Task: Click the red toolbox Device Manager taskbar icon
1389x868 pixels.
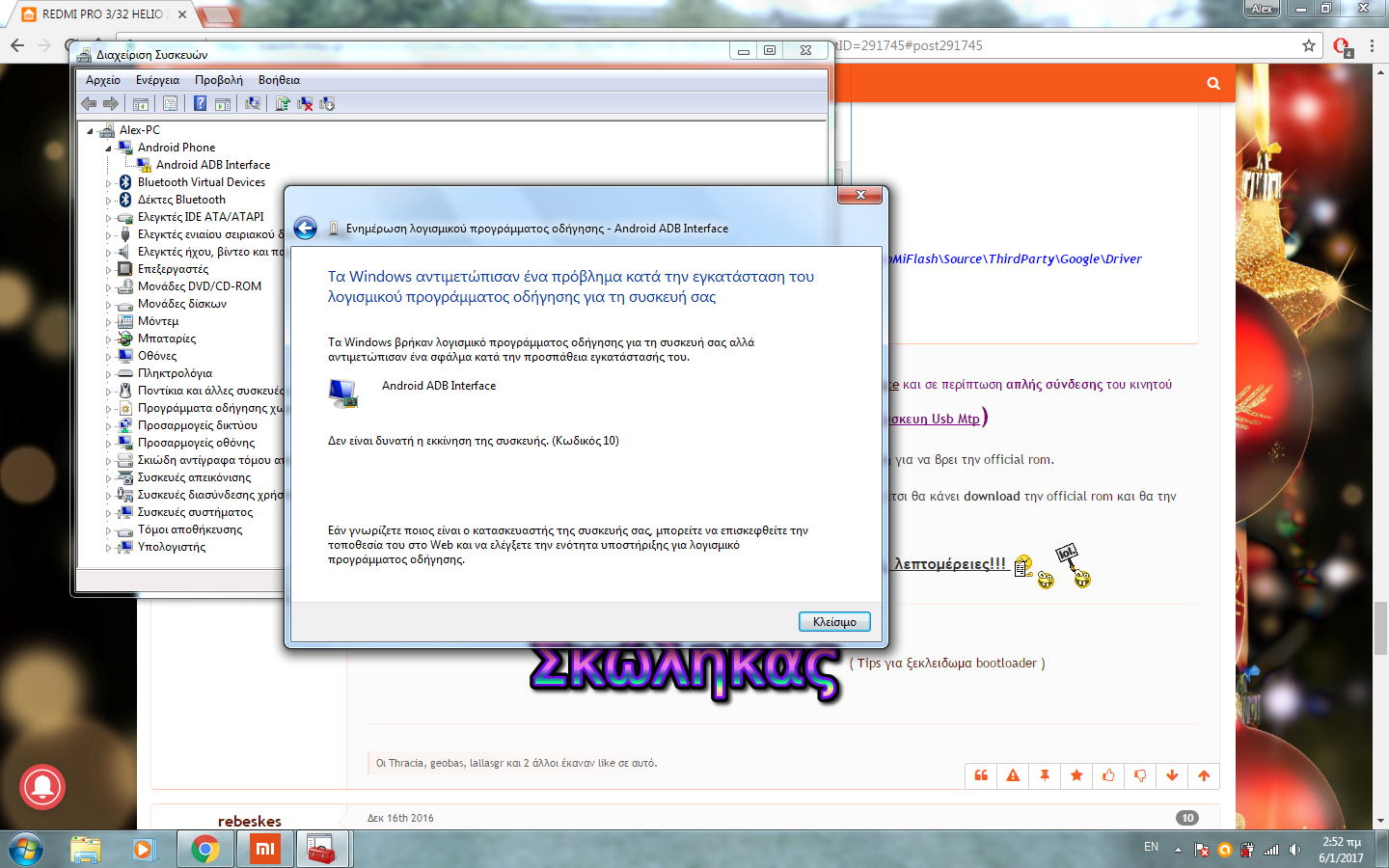Action: [x=321, y=850]
